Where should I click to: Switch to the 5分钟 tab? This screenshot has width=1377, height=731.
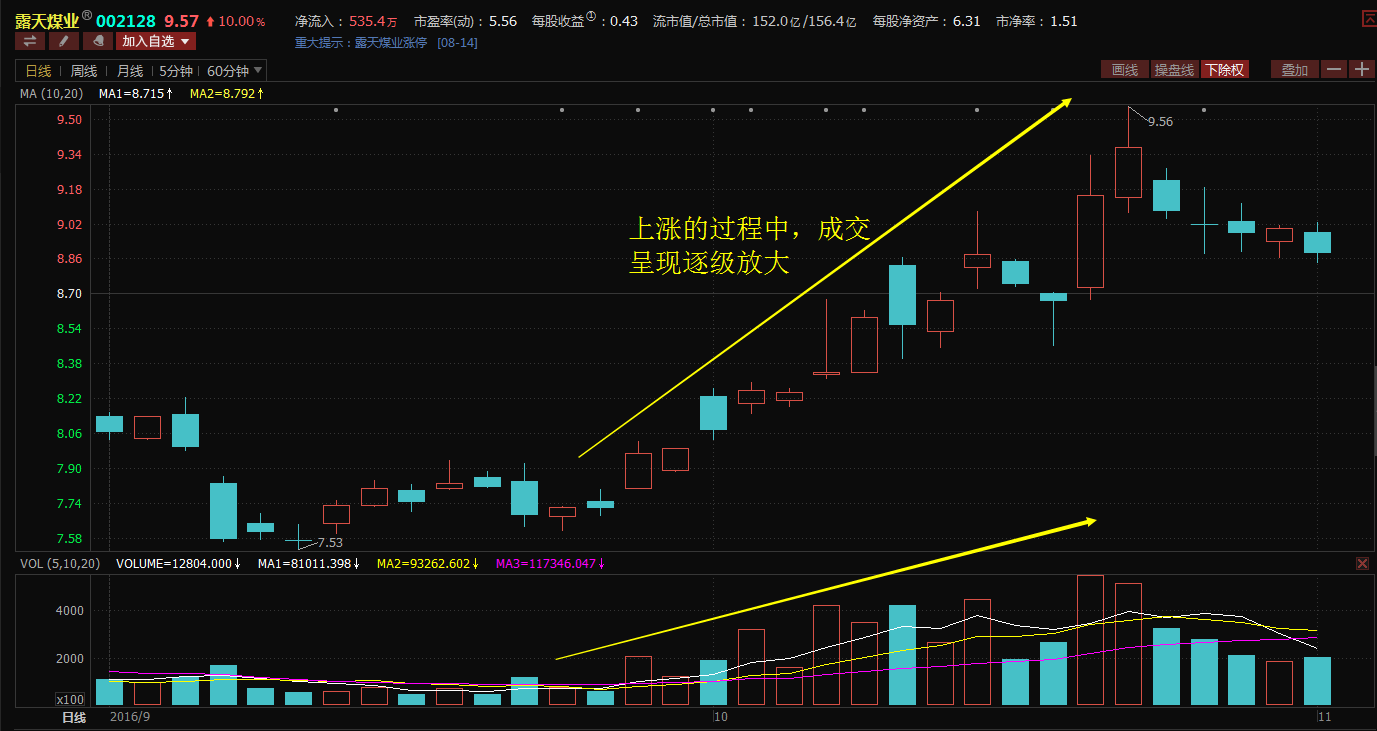coord(176,71)
